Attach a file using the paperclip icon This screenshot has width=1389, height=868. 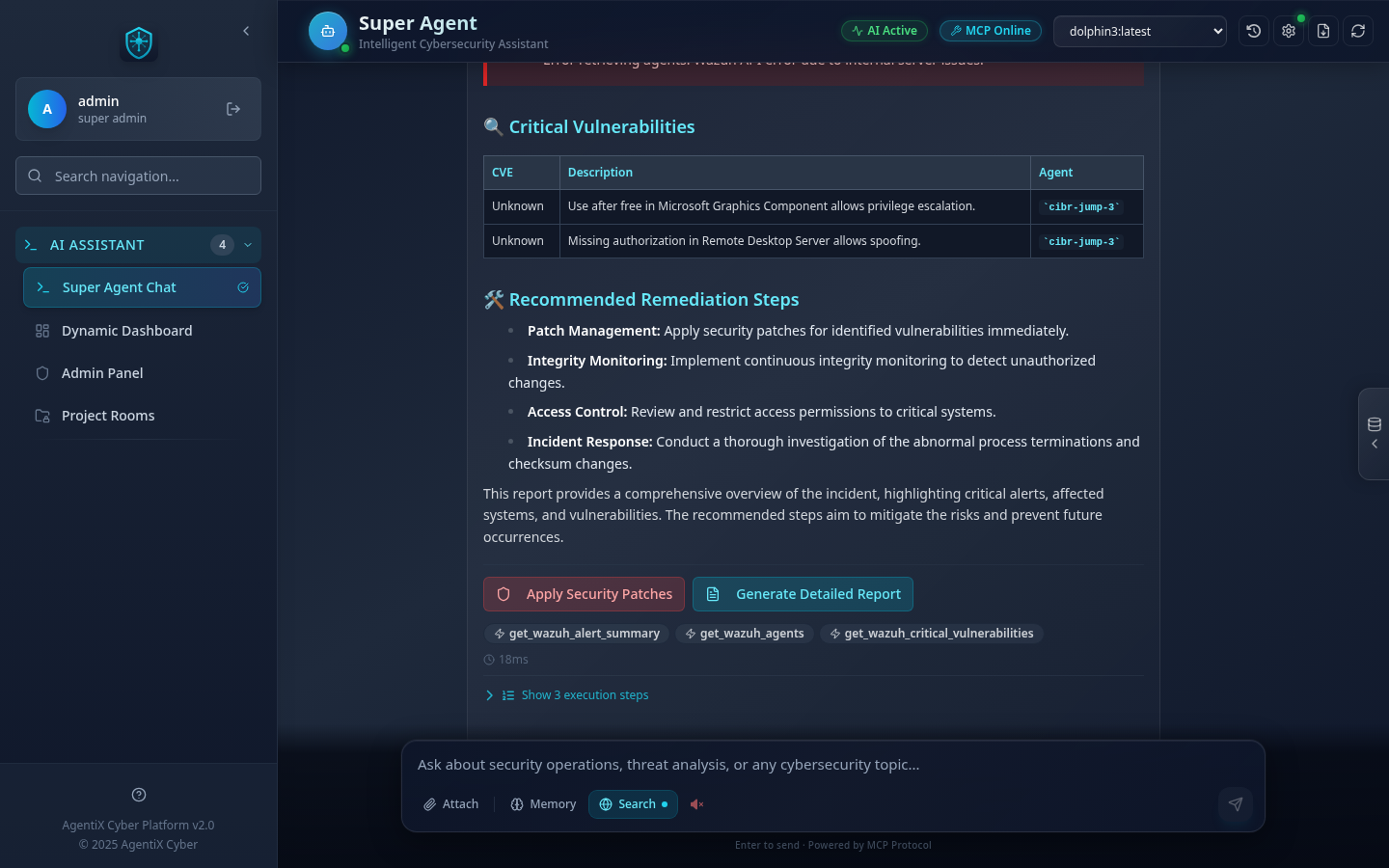click(449, 803)
